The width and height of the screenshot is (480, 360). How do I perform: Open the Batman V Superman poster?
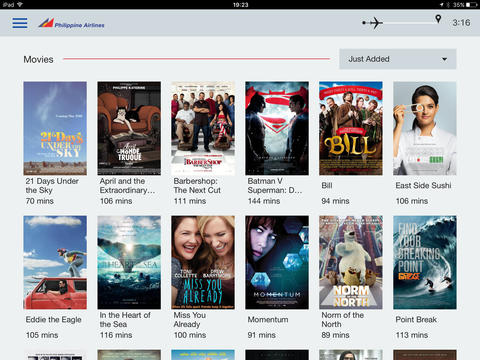277,128
